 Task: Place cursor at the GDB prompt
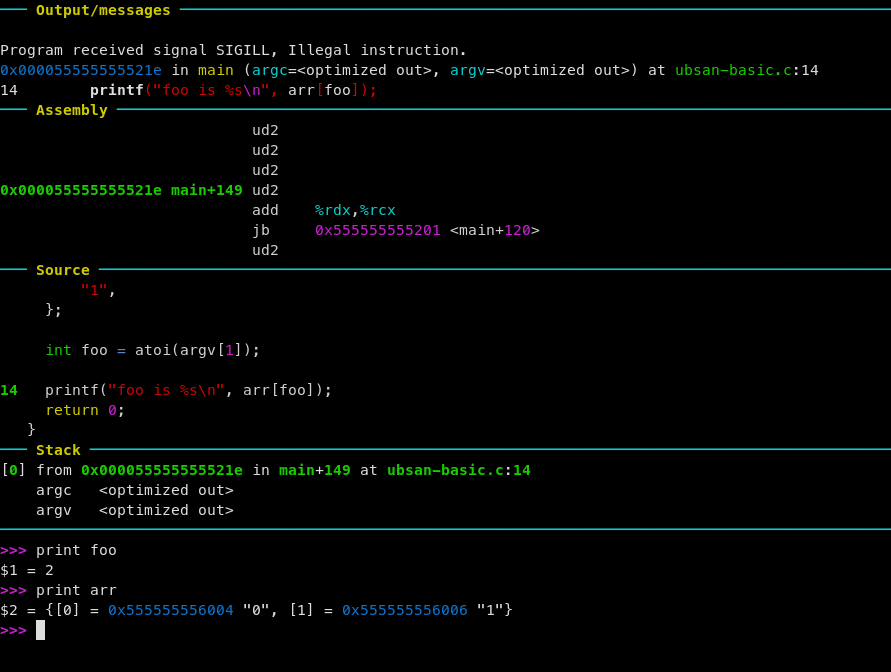point(40,630)
